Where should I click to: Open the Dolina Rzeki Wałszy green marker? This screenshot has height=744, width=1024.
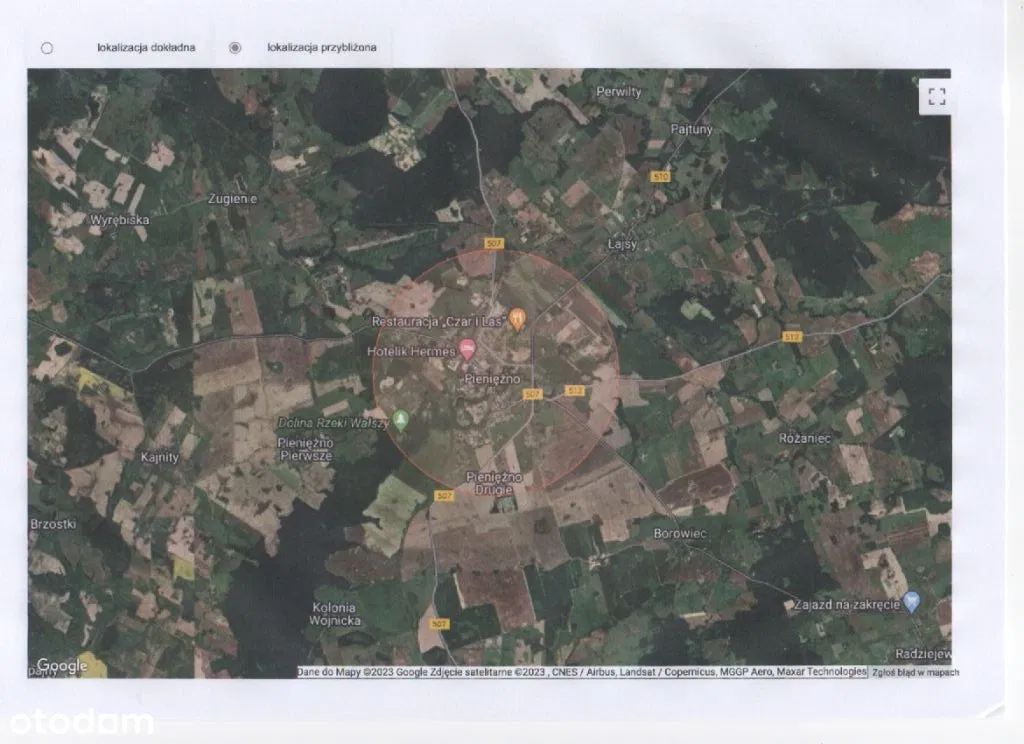401,419
